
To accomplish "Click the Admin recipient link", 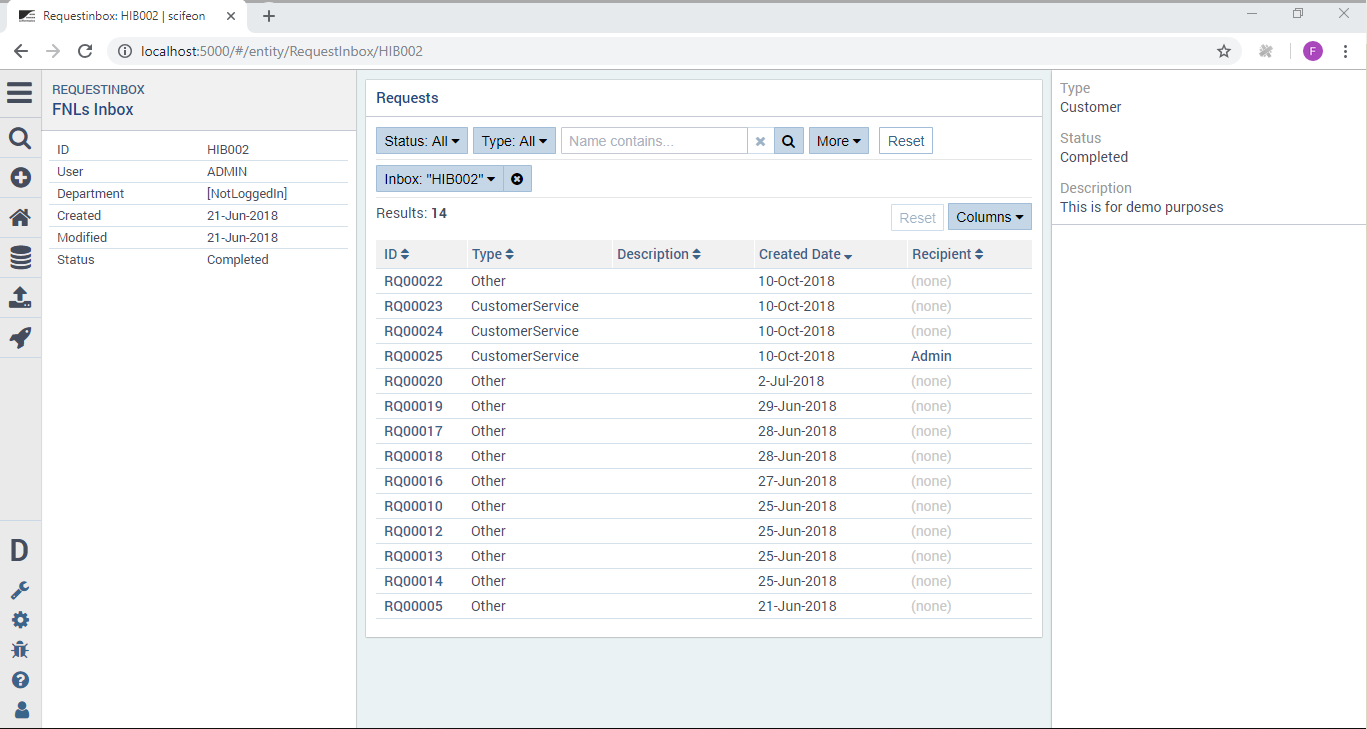I will tap(931, 356).
